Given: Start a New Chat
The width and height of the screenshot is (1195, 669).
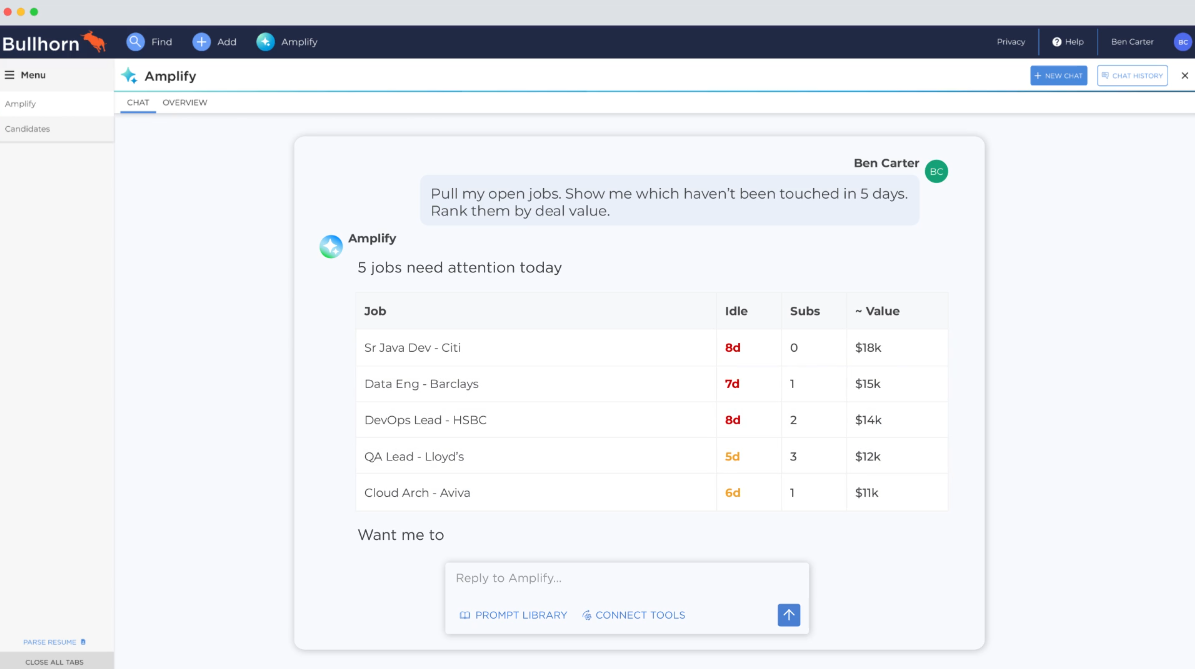Looking at the screenshot, I should pos(1059,75).
